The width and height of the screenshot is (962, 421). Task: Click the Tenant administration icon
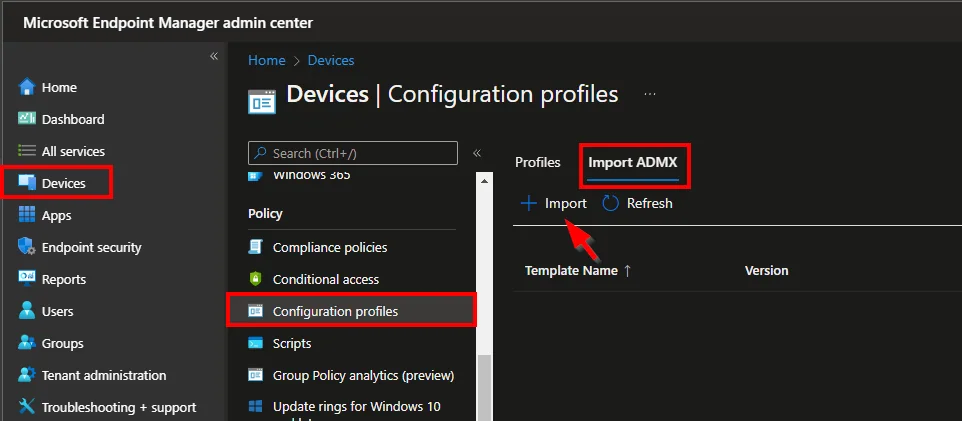(x=27, y=375)
